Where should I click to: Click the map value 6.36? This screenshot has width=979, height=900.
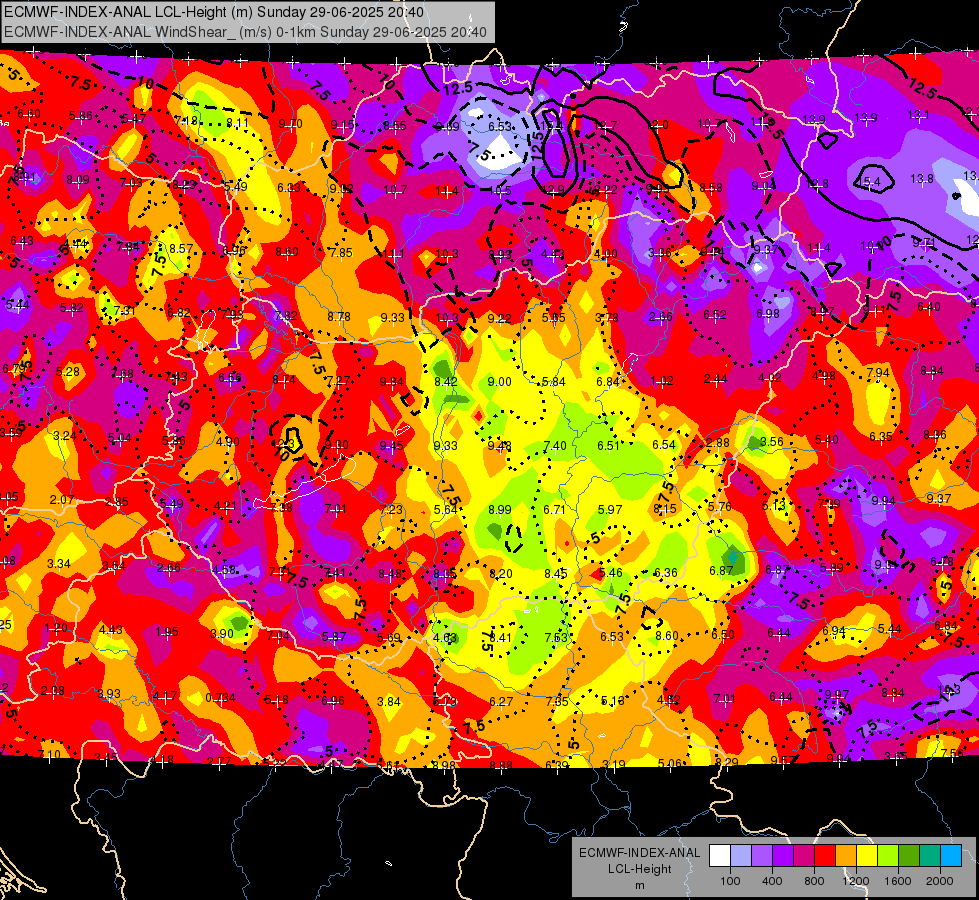pos(666,572)
